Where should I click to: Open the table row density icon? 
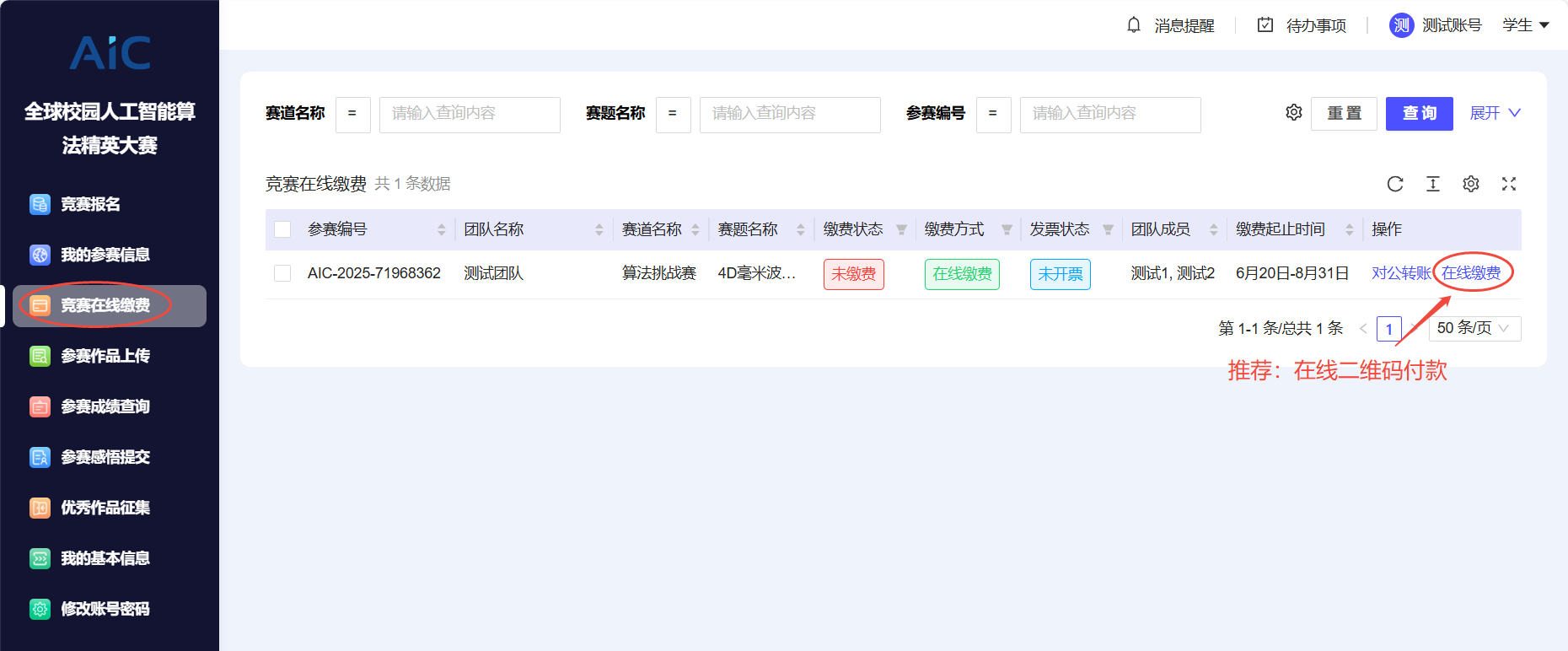[x=1433, y=184]
